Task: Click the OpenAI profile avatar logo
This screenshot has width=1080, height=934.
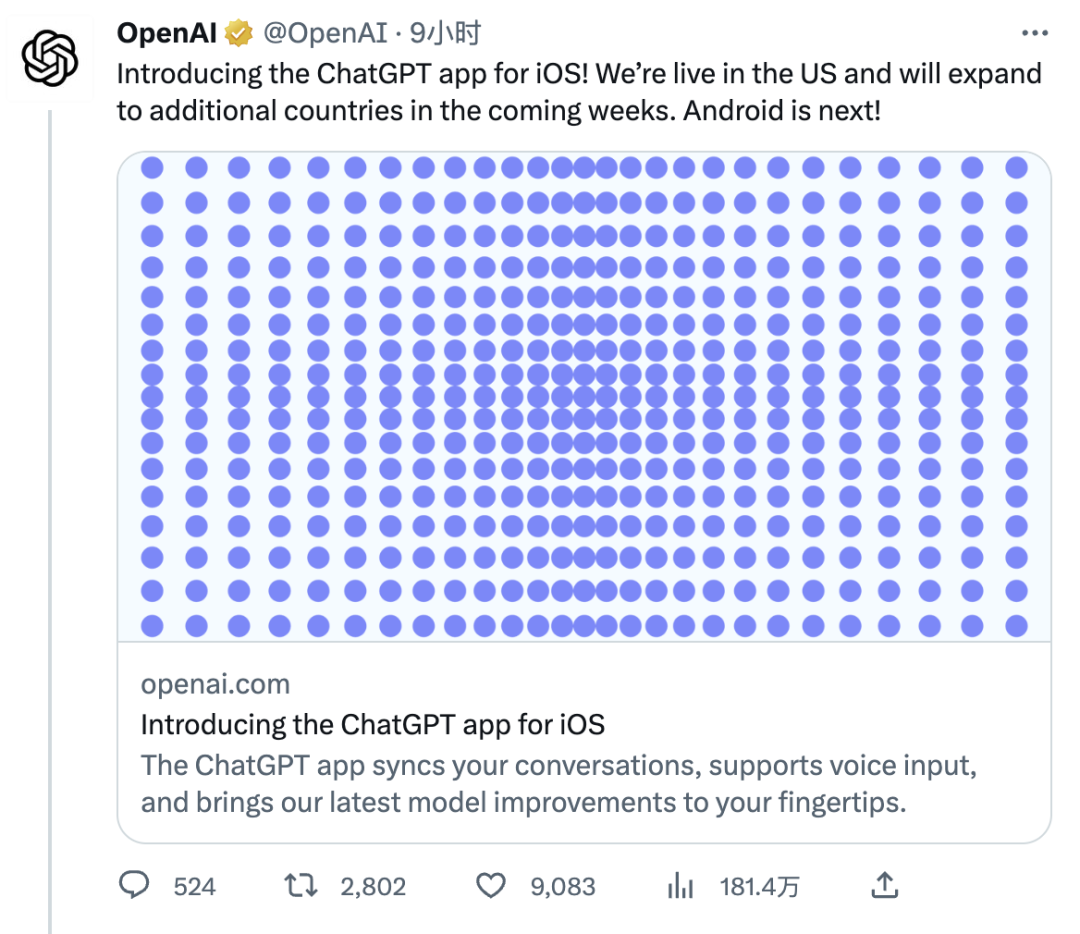Action: (50, 59)
